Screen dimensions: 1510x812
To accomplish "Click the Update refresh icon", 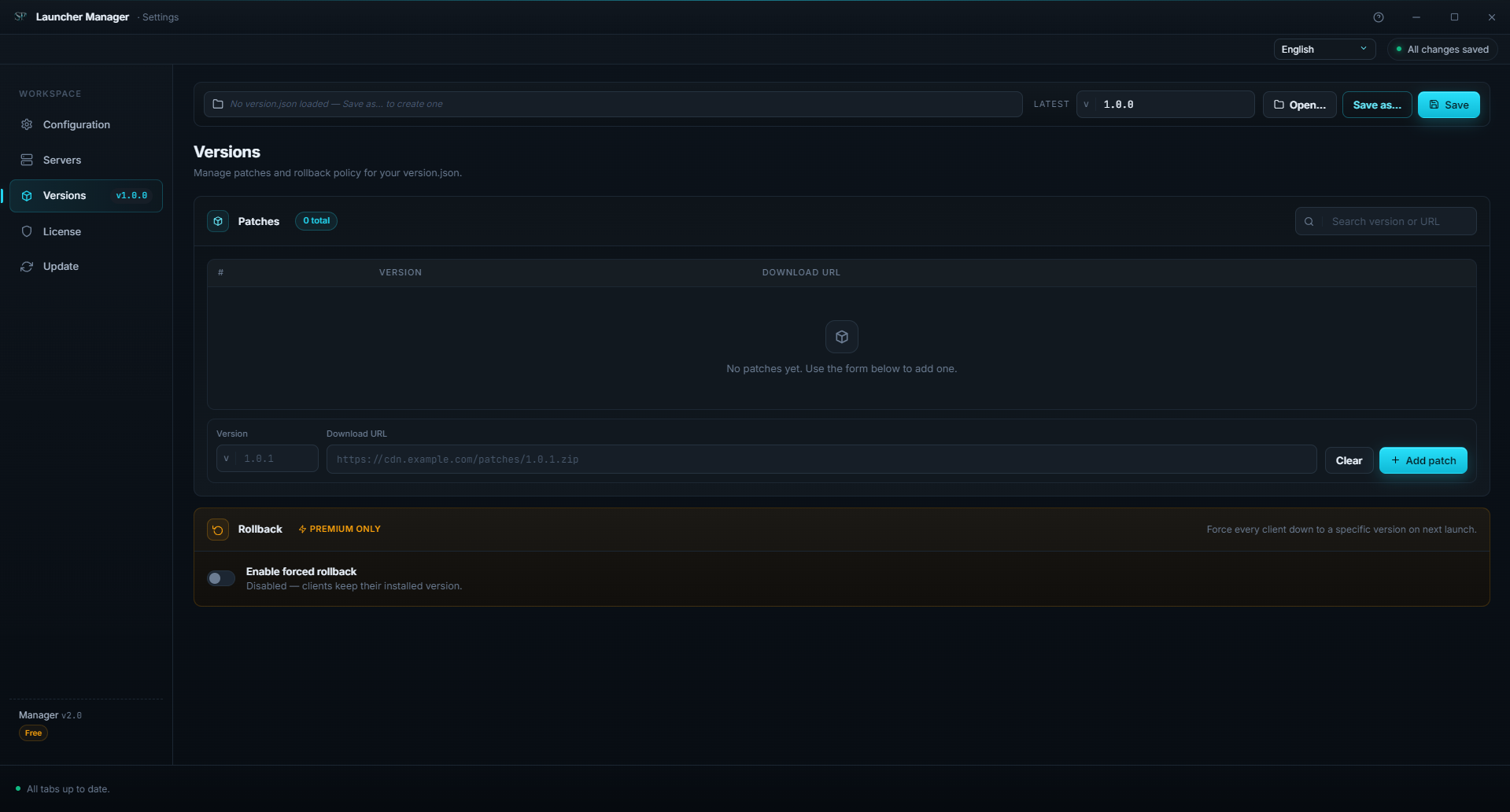I will [27, 267].
